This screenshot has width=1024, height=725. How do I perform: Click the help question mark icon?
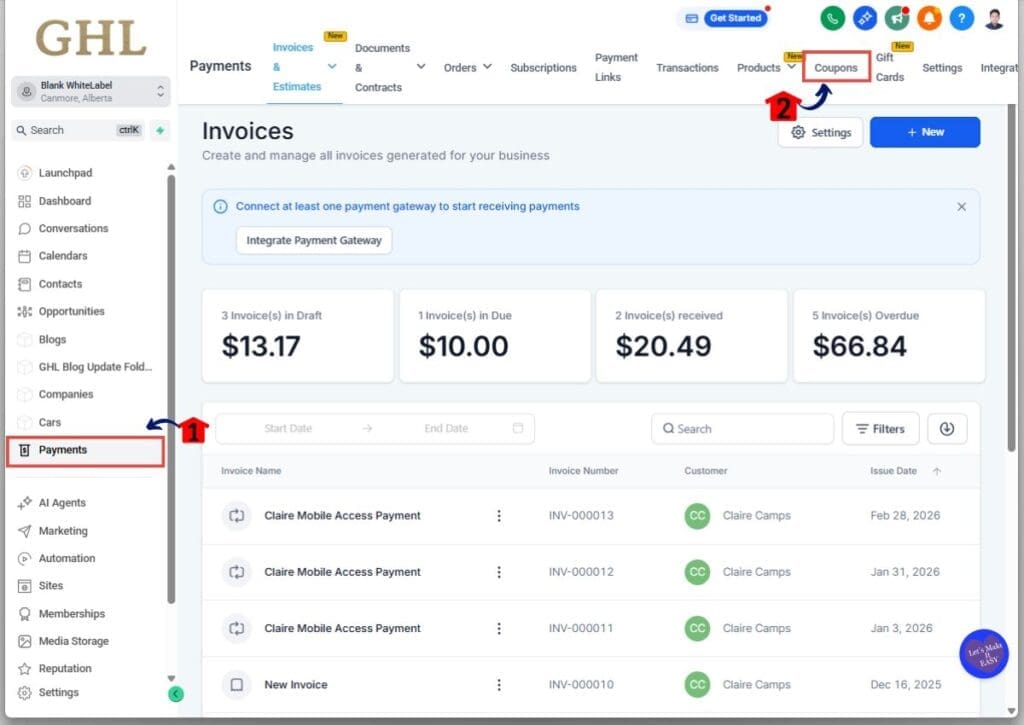pos(961,17)
